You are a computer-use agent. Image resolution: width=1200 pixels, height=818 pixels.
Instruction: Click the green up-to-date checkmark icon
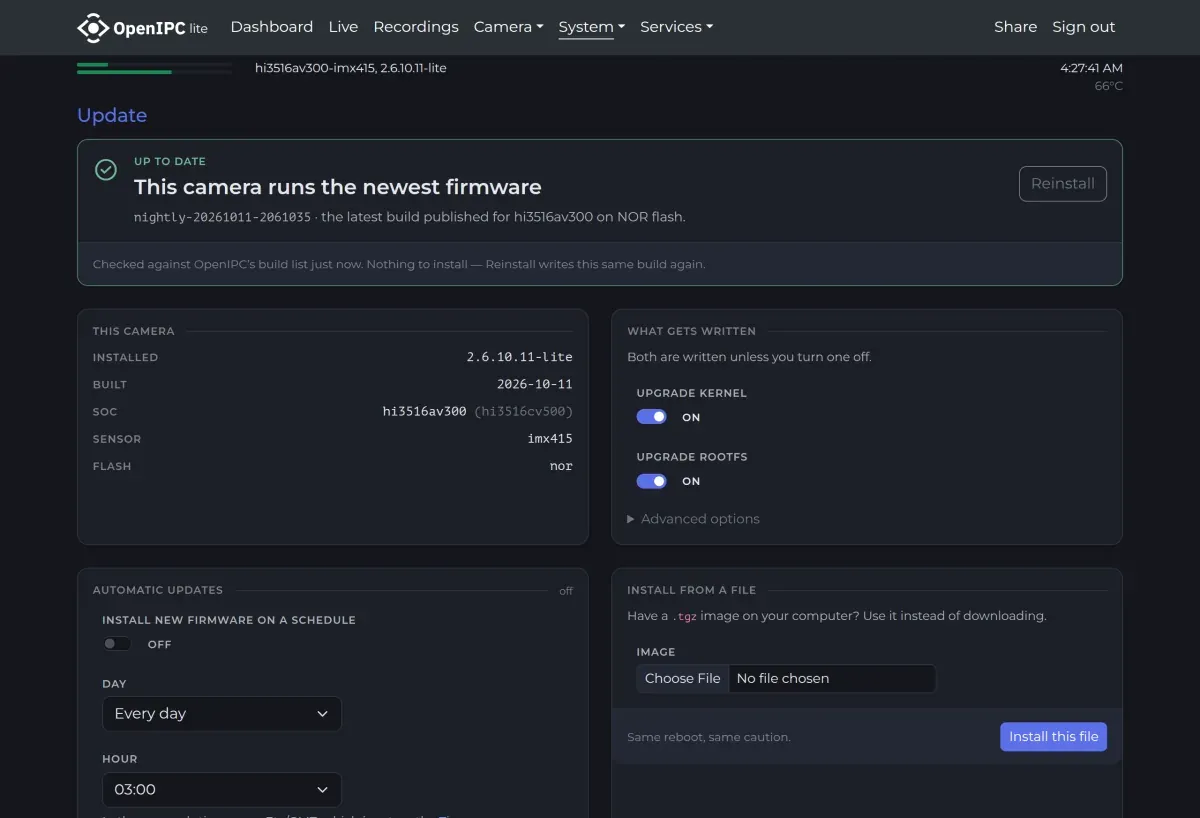pyautogui.click(x=106, y=170)
